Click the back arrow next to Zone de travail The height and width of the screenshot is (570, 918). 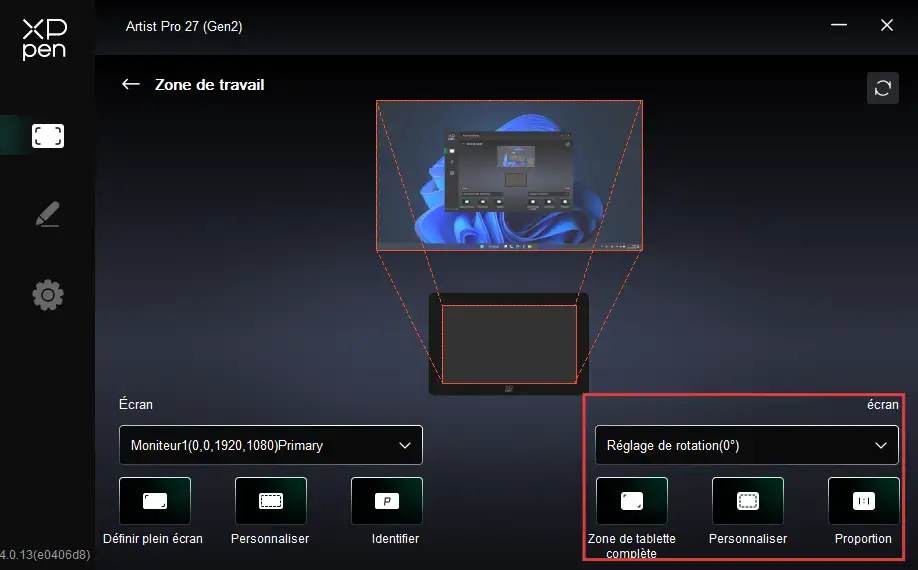point(130,85)
